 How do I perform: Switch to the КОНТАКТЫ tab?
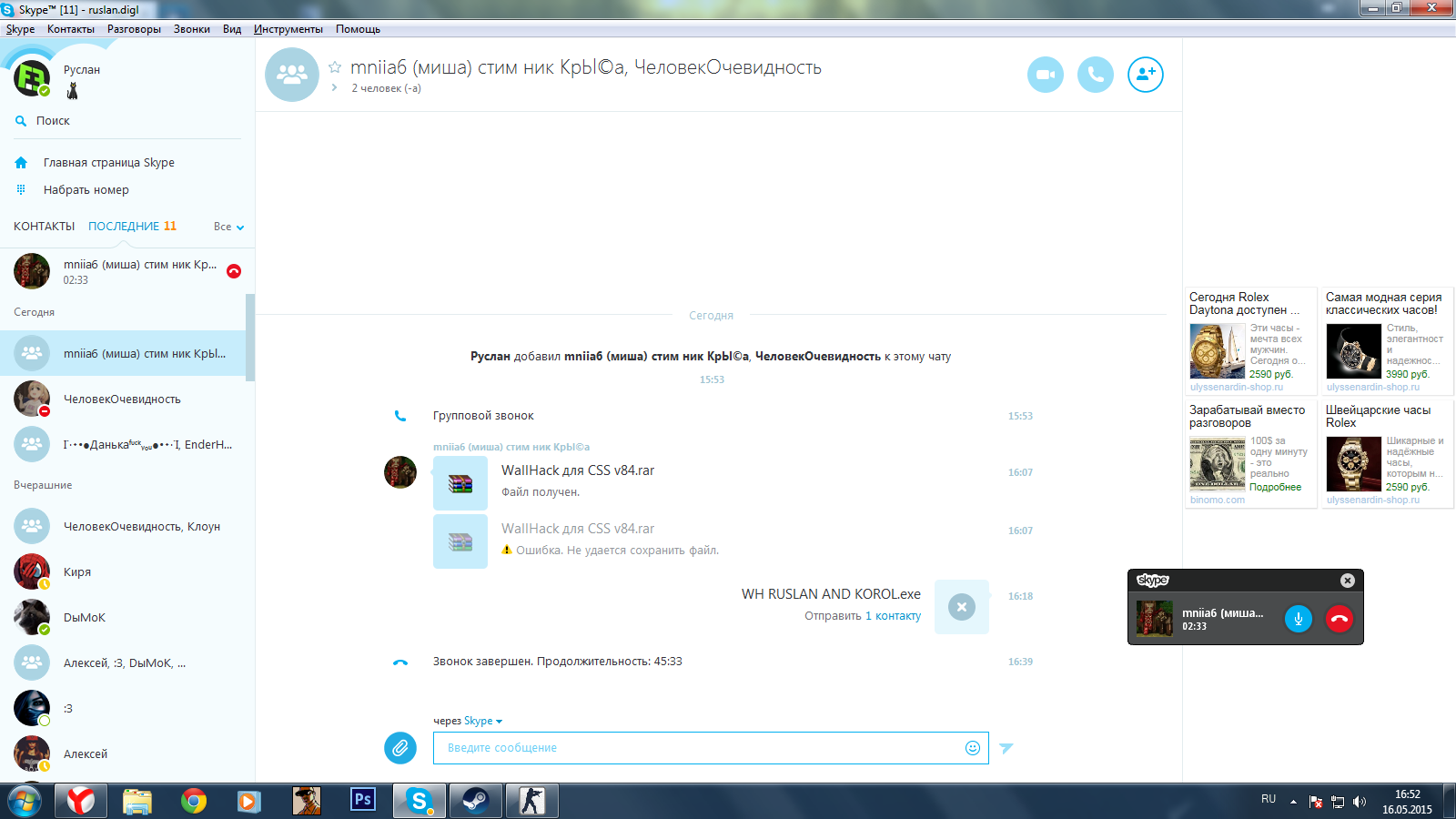point(44,227)
